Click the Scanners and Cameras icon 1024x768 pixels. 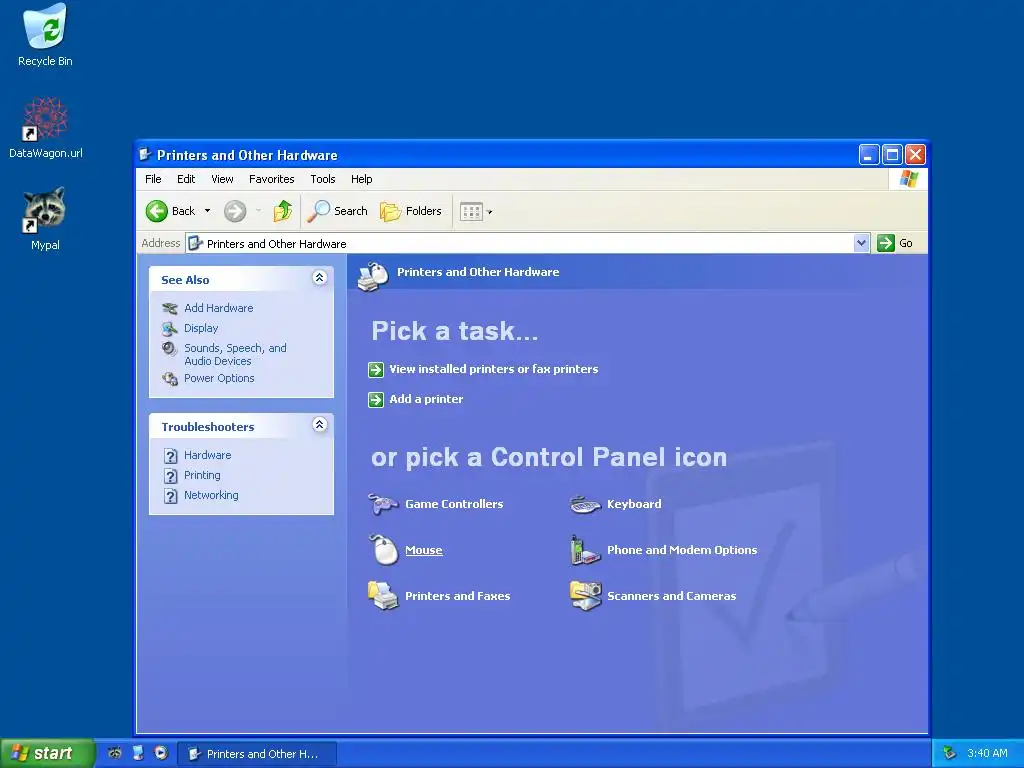tap(585, 596)
